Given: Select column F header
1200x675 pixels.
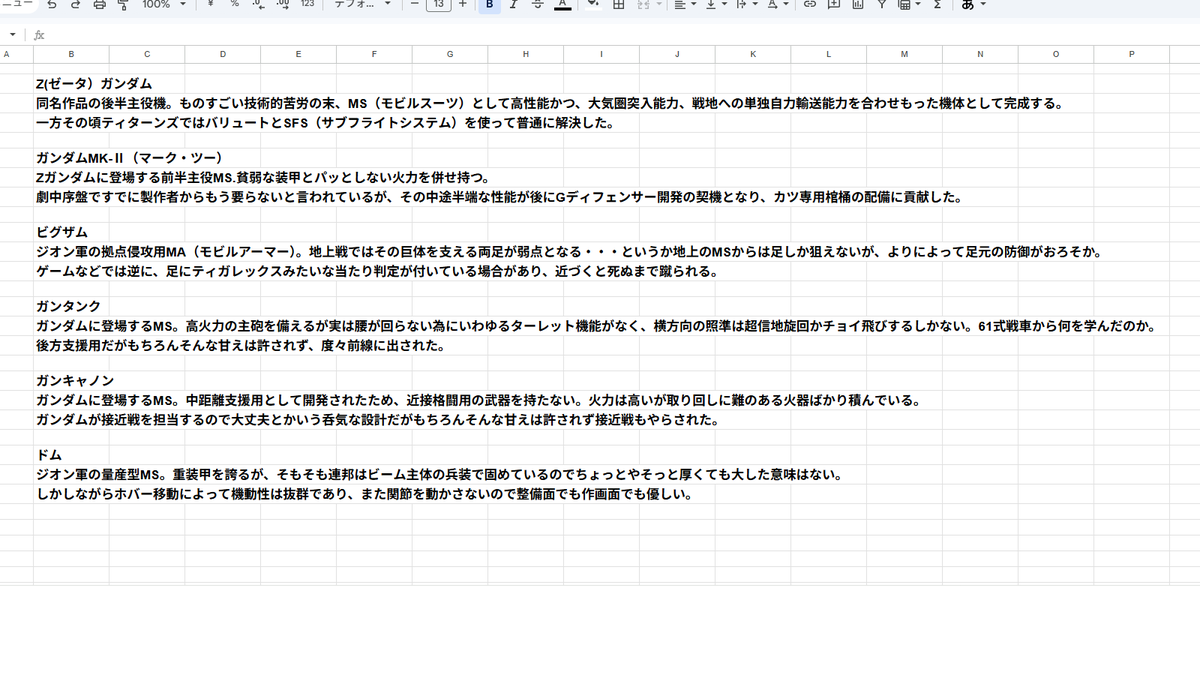Looking at the screenshot, I should click(374, 54).
